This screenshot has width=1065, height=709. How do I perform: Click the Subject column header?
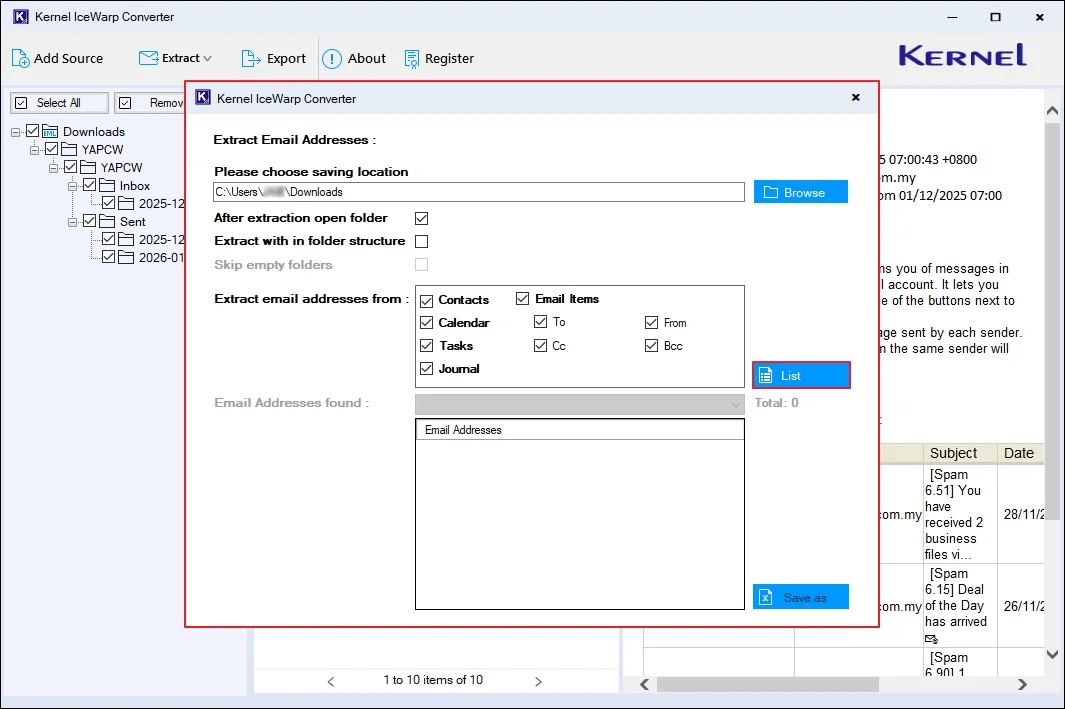(x=953, y=453)
